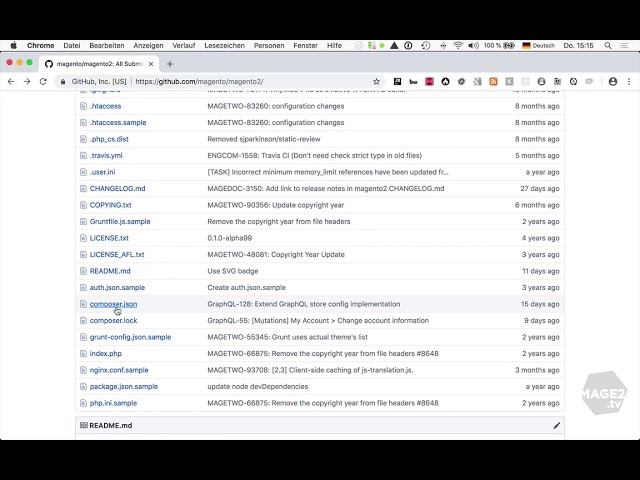
Task: Open the notification center icon
Action: 624,45
